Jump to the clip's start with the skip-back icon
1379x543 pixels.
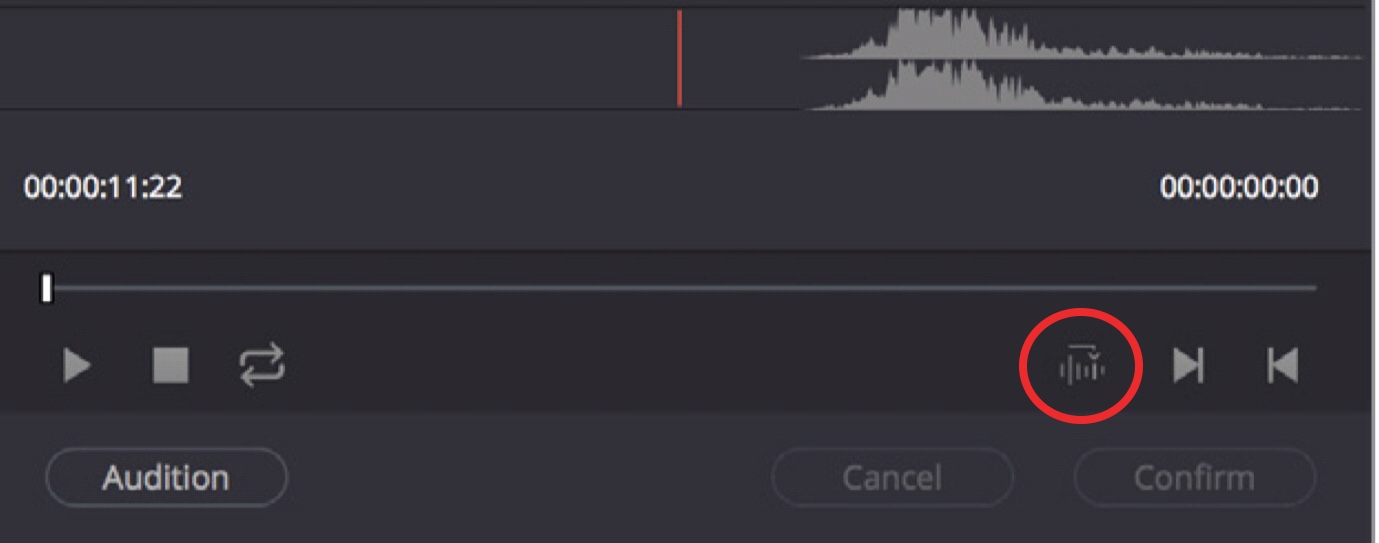1283,366
